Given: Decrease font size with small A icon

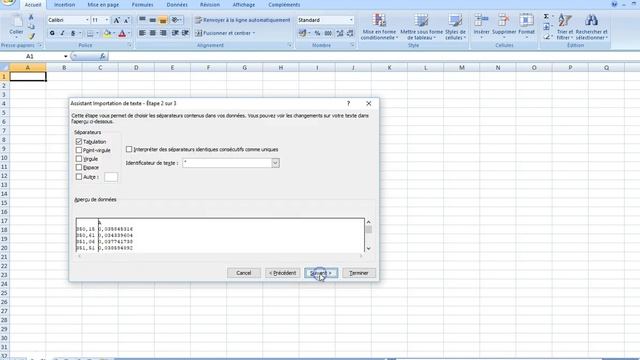Looking at the screenshot, I should (127, 20).
